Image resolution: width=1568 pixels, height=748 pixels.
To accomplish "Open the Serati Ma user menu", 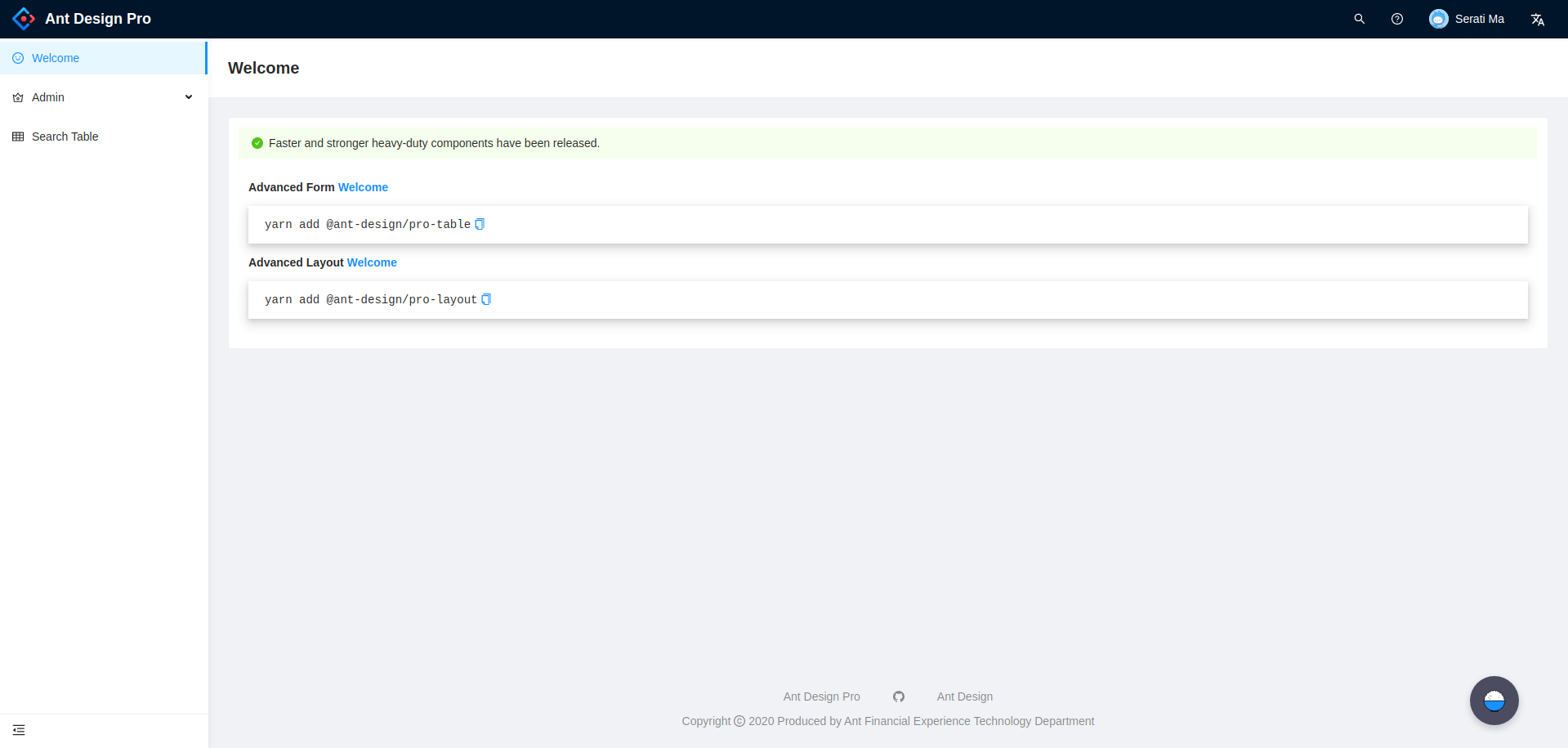I will tap(1467, 19).
